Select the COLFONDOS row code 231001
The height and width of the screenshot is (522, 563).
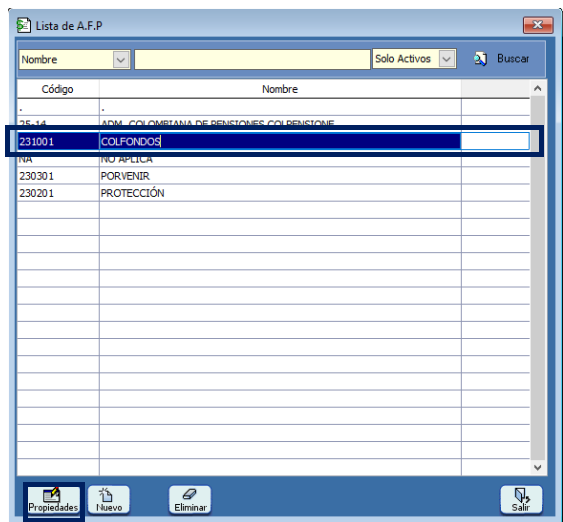[36, 141]
